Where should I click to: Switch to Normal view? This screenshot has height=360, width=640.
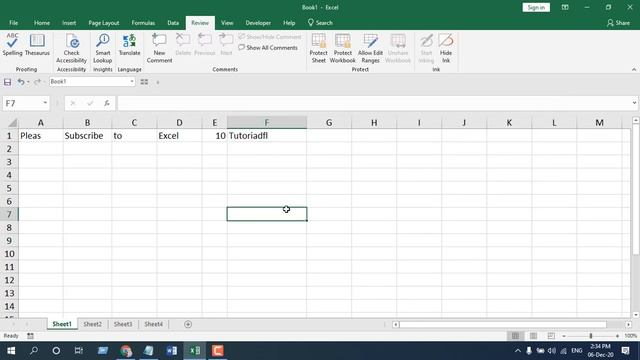[x=516, y=336]
